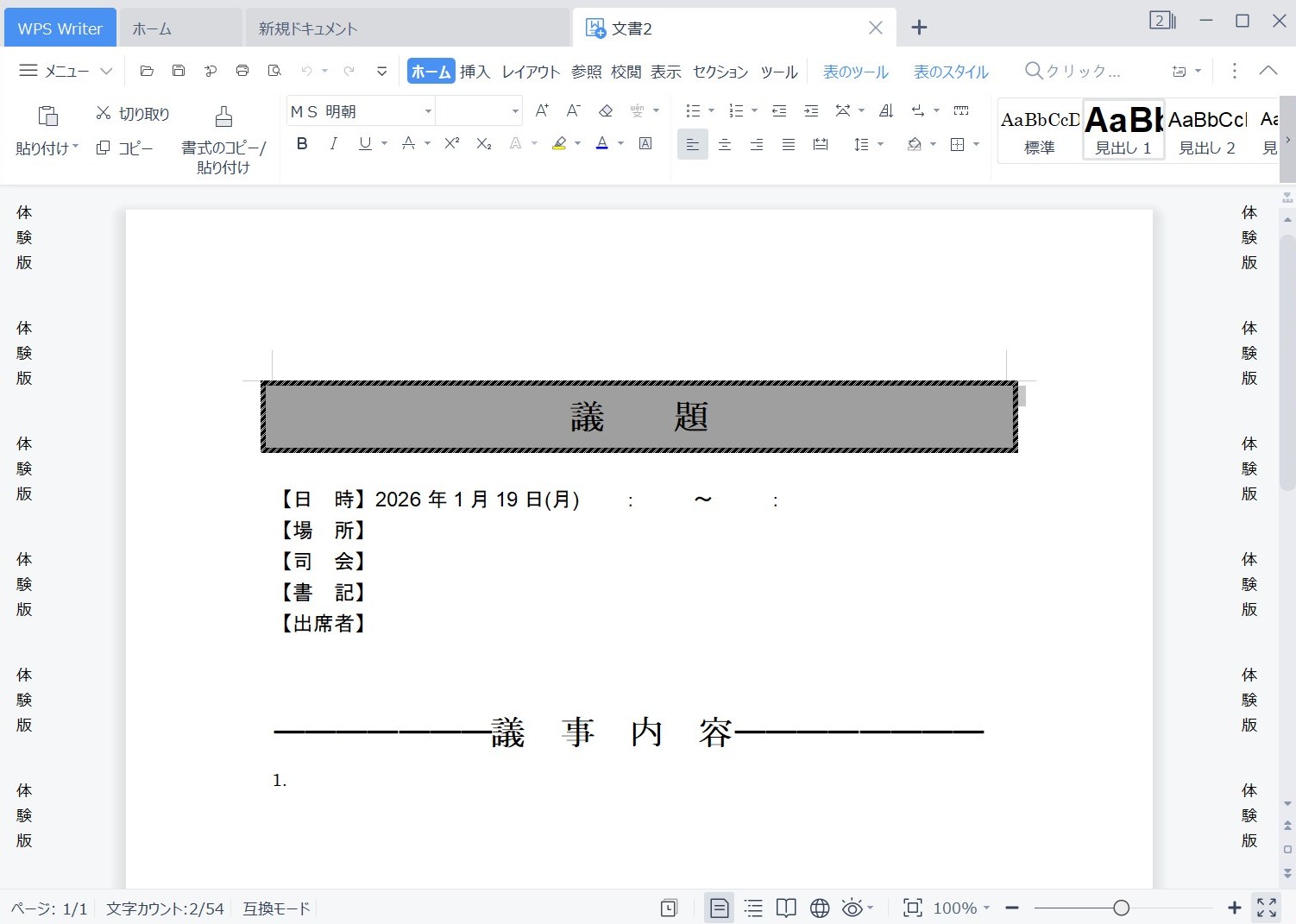Open reading mode book icon
The image size is (1296, 924).
tap(785, 908)
